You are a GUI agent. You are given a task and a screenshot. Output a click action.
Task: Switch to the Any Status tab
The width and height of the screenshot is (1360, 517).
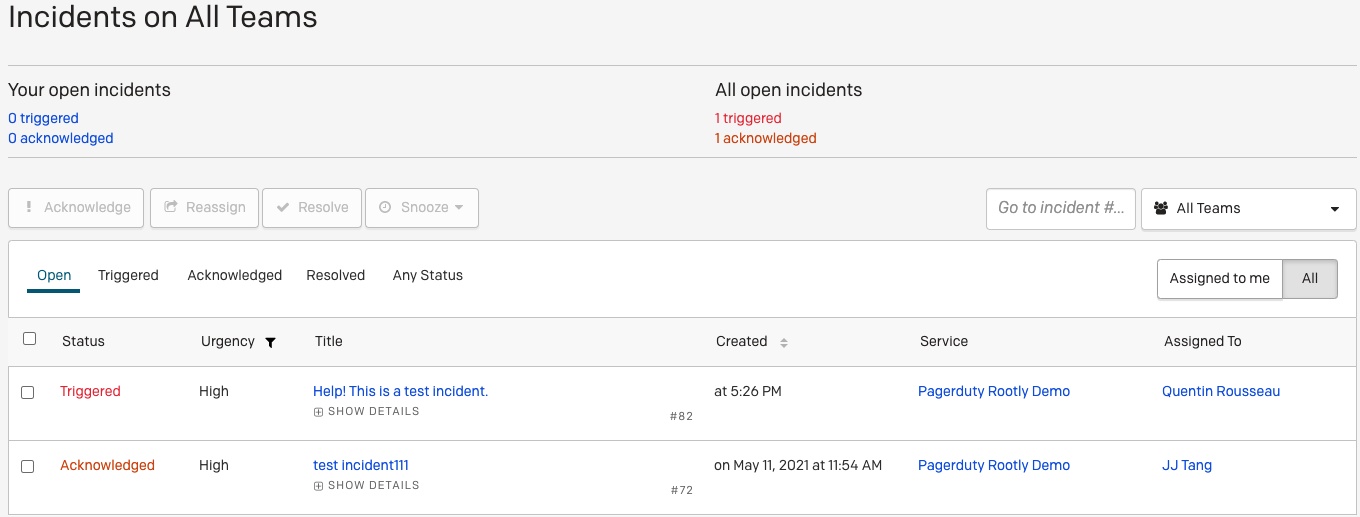(427, 275)
